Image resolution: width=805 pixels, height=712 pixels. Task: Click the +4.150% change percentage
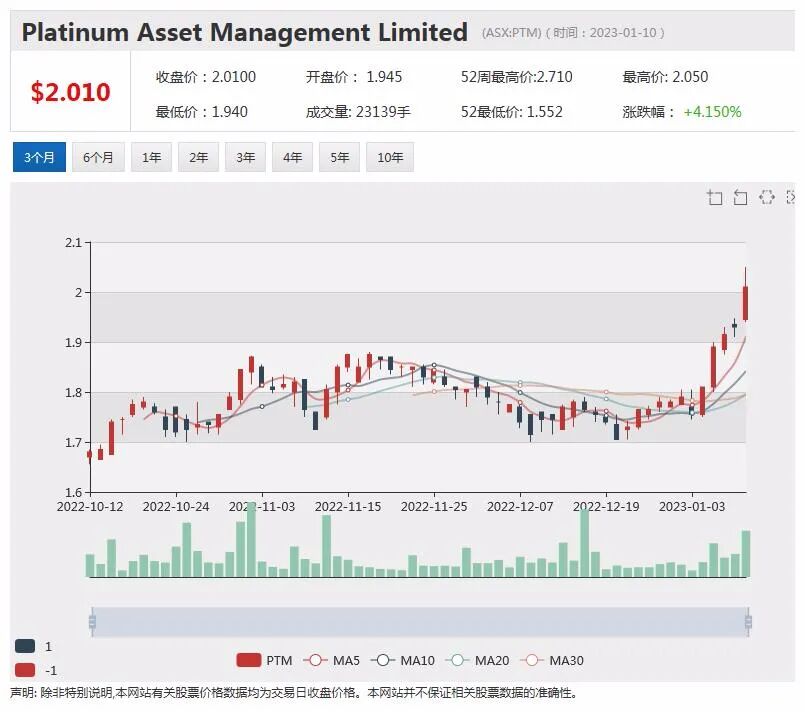click(x=713, y=111)
